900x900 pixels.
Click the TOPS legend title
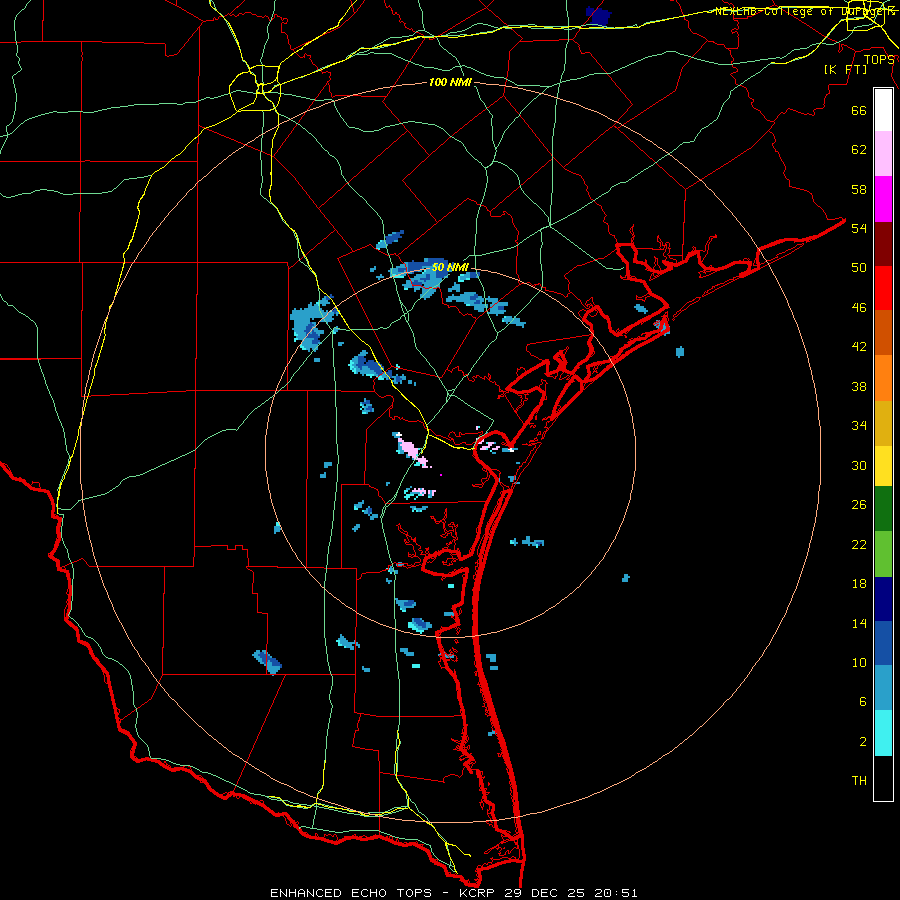coord(879,60)
